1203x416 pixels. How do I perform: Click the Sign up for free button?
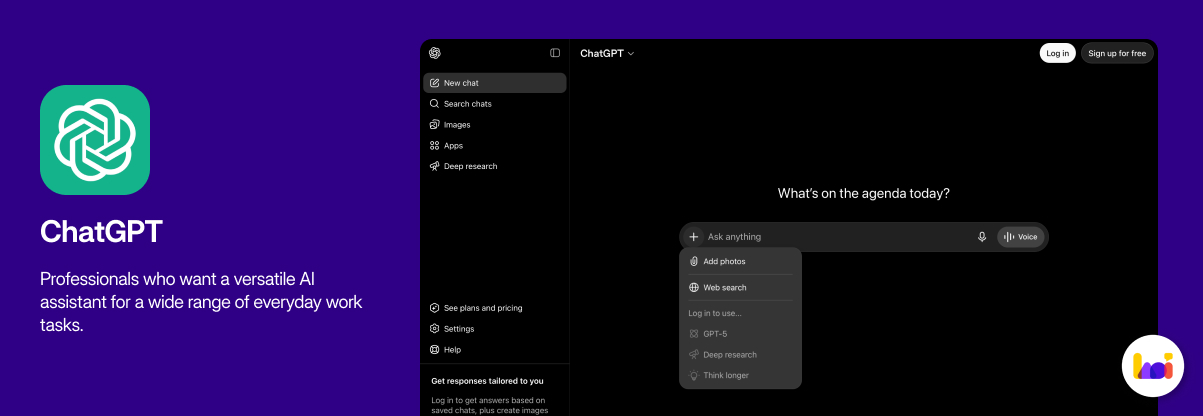(x=1117, y=53)
